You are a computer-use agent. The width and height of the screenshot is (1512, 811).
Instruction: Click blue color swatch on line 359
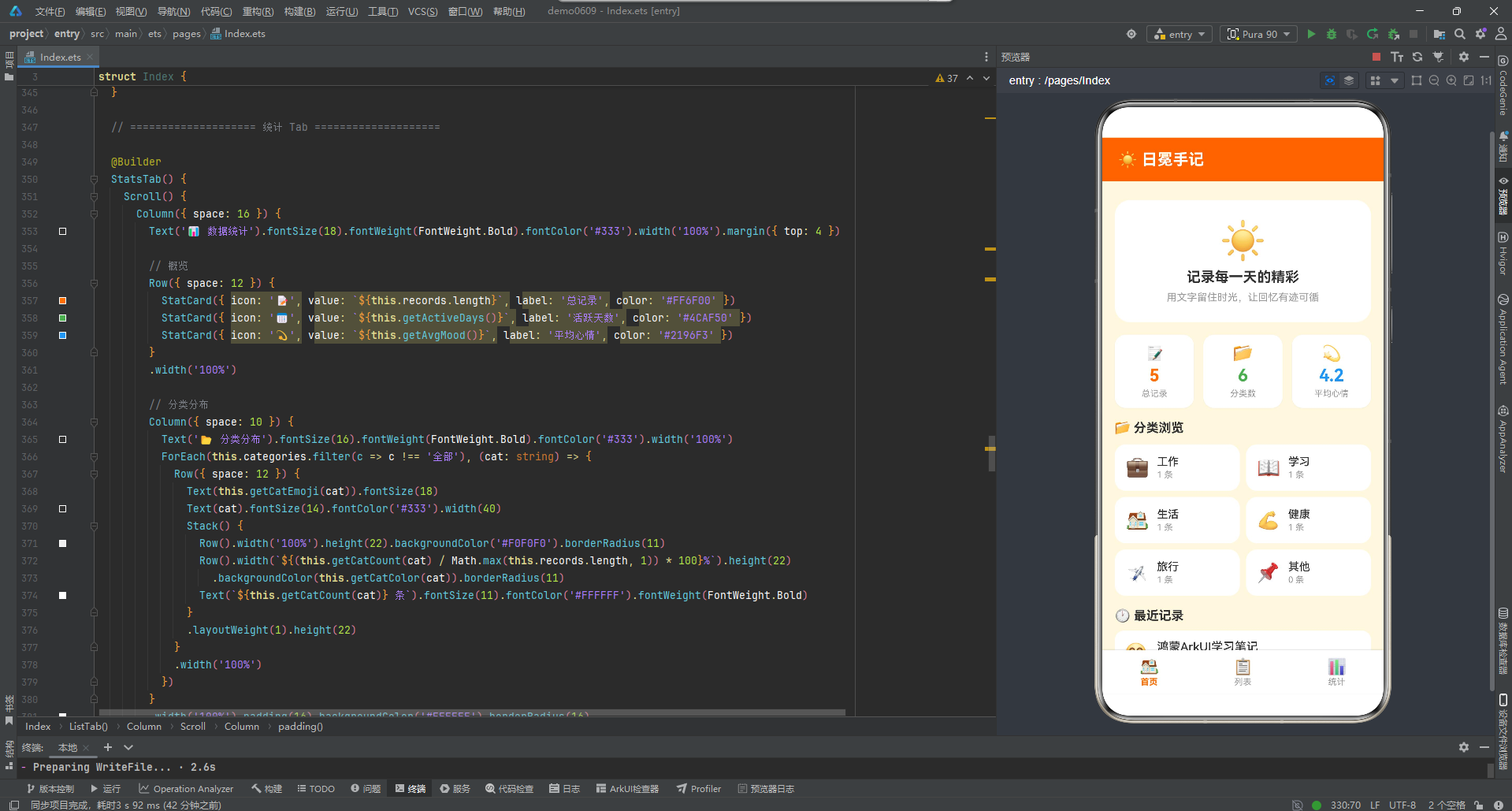[x=62, y=335]
